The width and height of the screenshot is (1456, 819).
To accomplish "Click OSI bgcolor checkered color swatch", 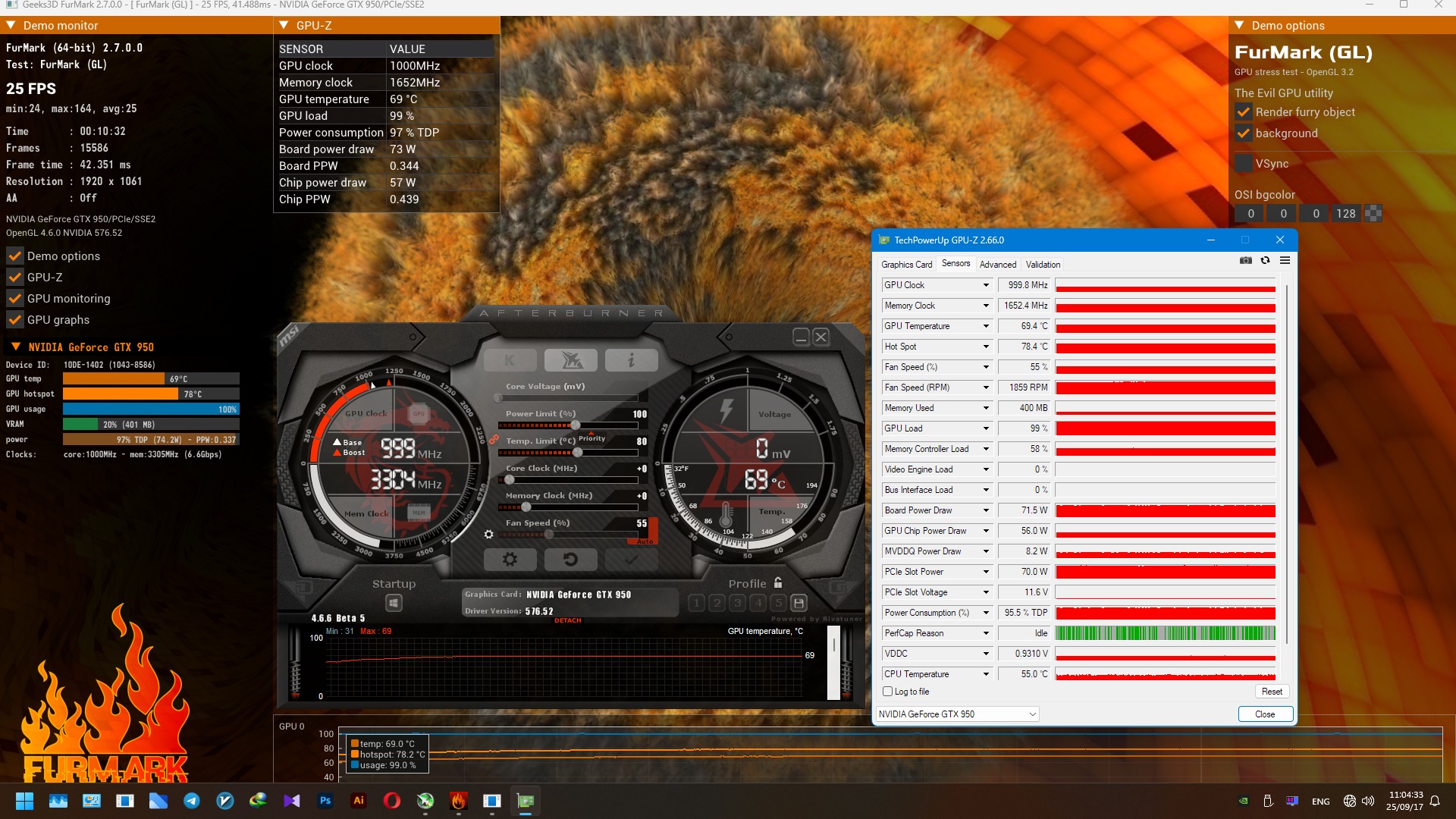I will pyautogui.click(x=1373, y=214).
